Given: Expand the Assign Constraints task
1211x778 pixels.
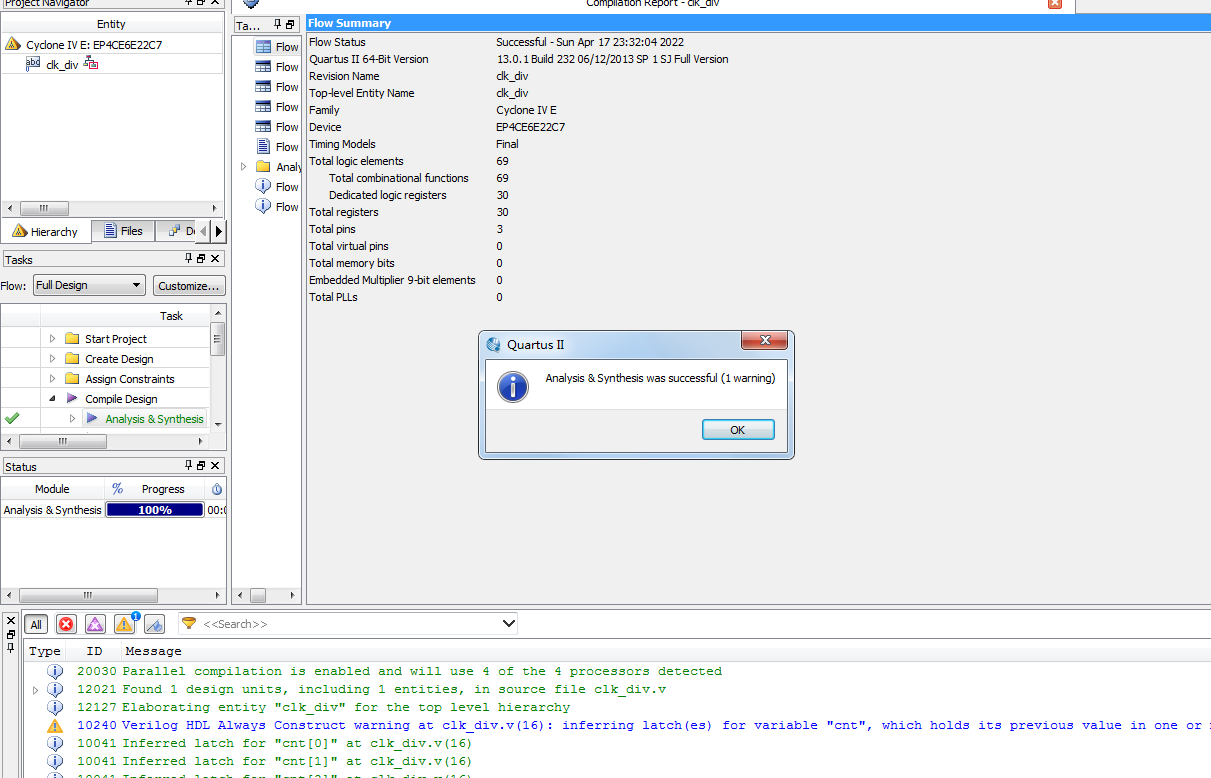Looking at the screenshot, I should [52, 379].
